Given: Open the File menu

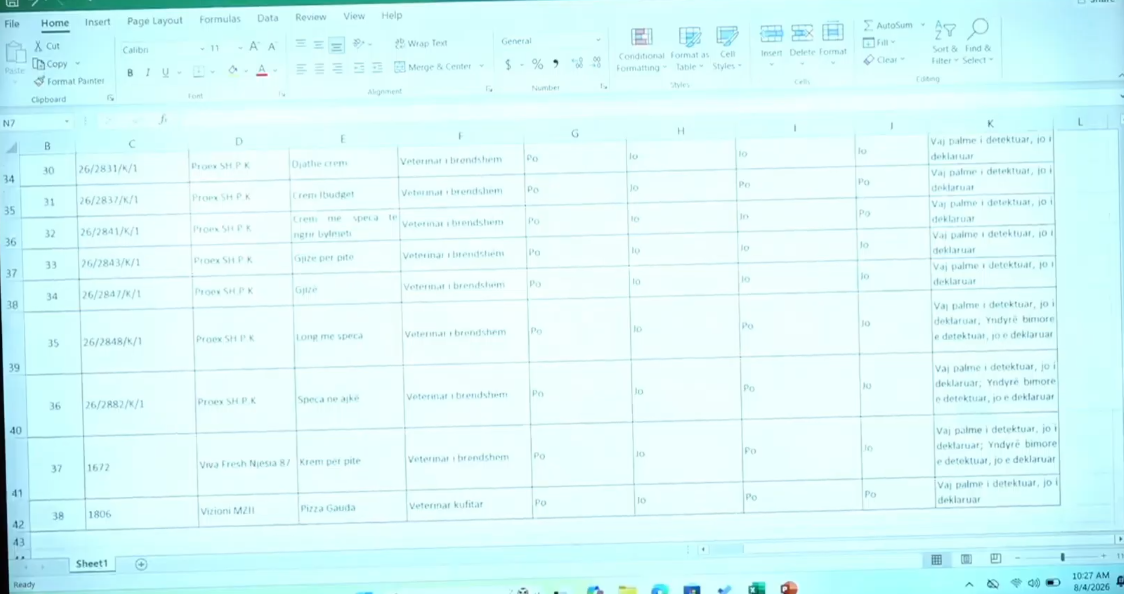Looking at the screenshot, I should click(11, 24).
